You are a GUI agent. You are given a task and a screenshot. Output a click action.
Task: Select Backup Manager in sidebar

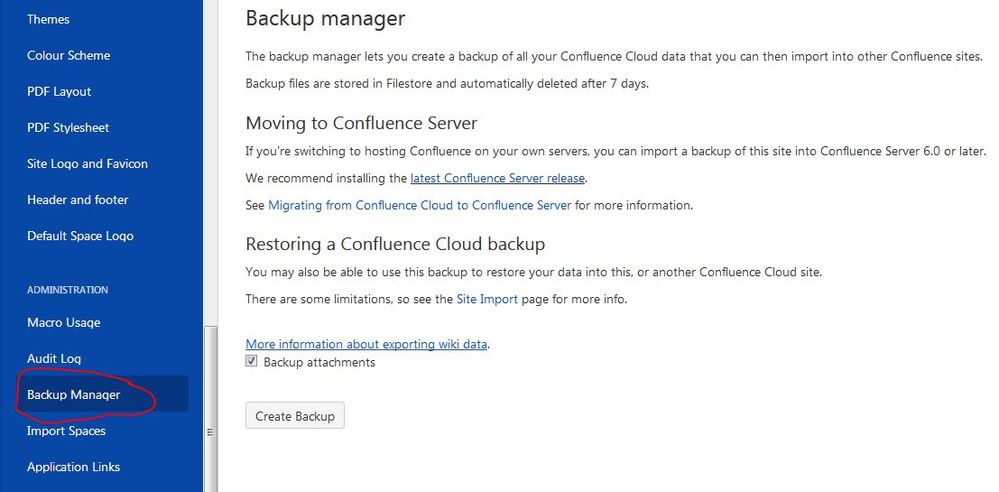[x=73, y=394]
